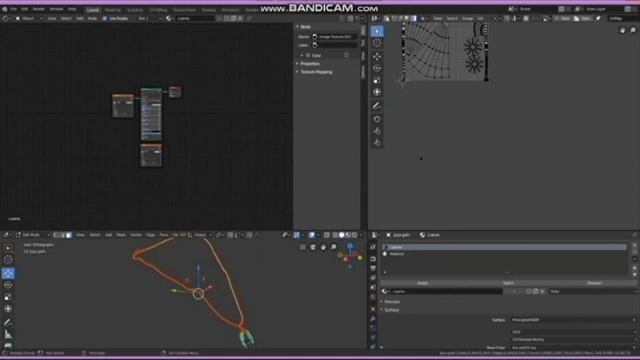Activate the 3D viewport Rotate tool
The image size is (640, 360).
8,285
